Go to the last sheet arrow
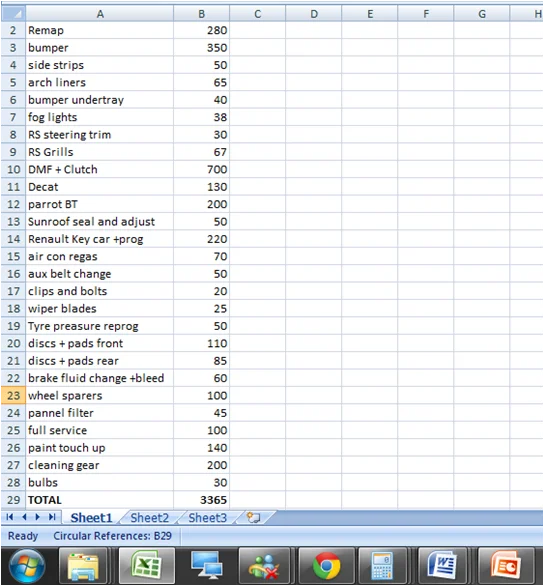Screen dimensions: 544x586 [x=52, y=517]
